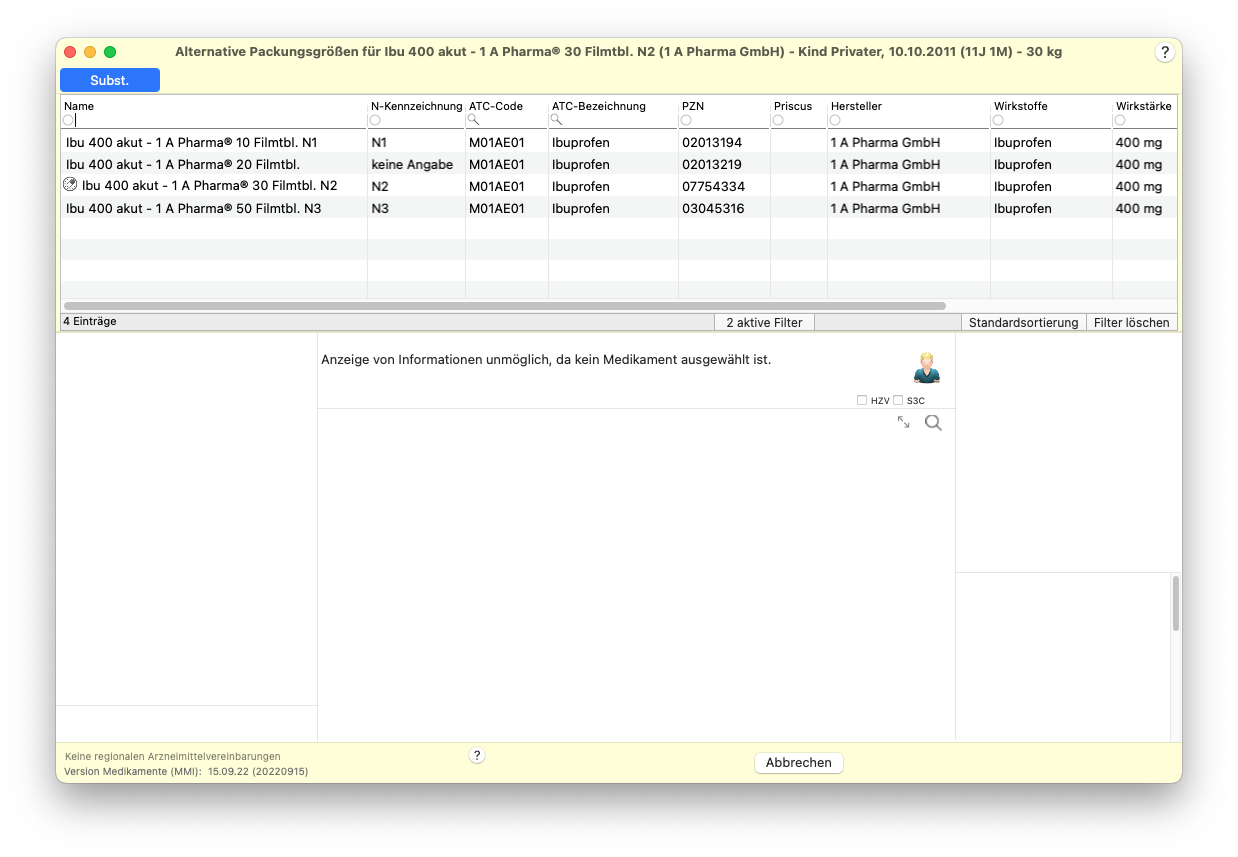This screenshot has width=1238, height=857.
Task: Click the '4 Einträge' status text
Action: 90,322
